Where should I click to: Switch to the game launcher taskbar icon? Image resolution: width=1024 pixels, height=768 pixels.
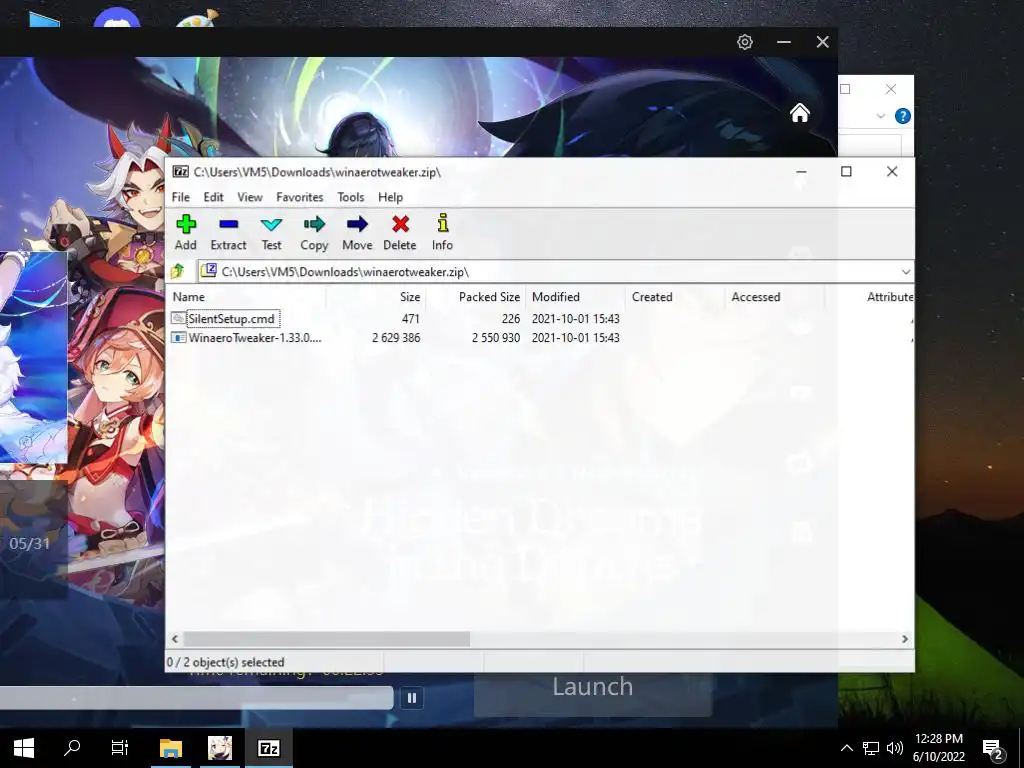[x=219, y=748]
